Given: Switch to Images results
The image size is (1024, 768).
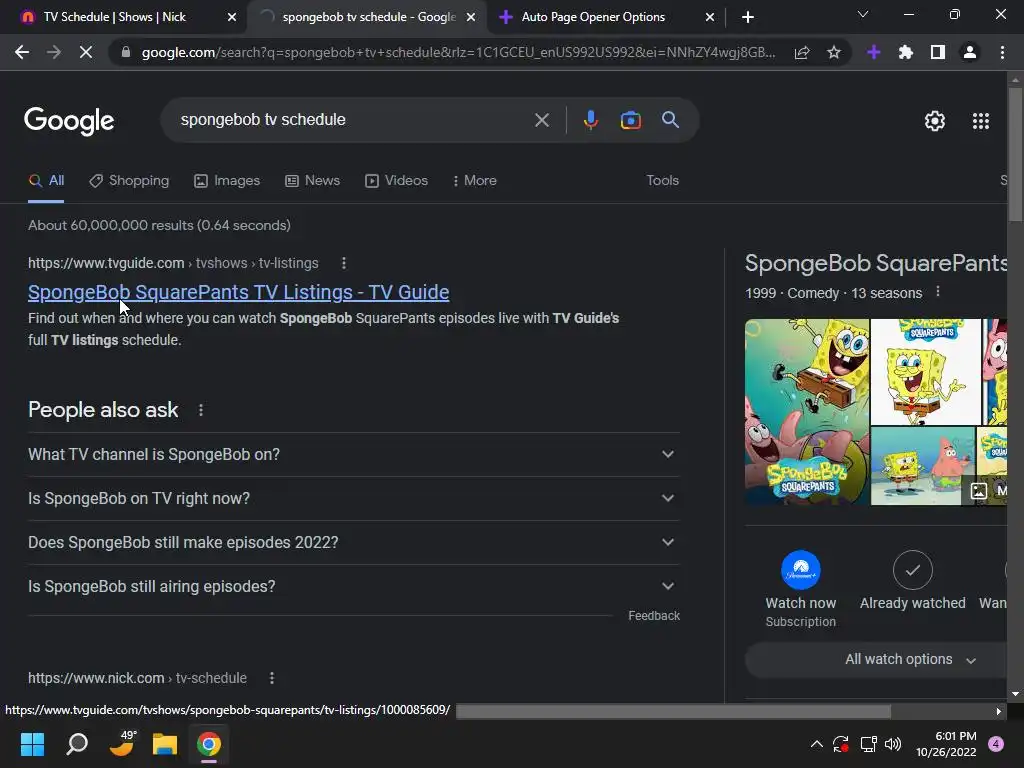Looking at the screenshot, I should pos(227,181).
